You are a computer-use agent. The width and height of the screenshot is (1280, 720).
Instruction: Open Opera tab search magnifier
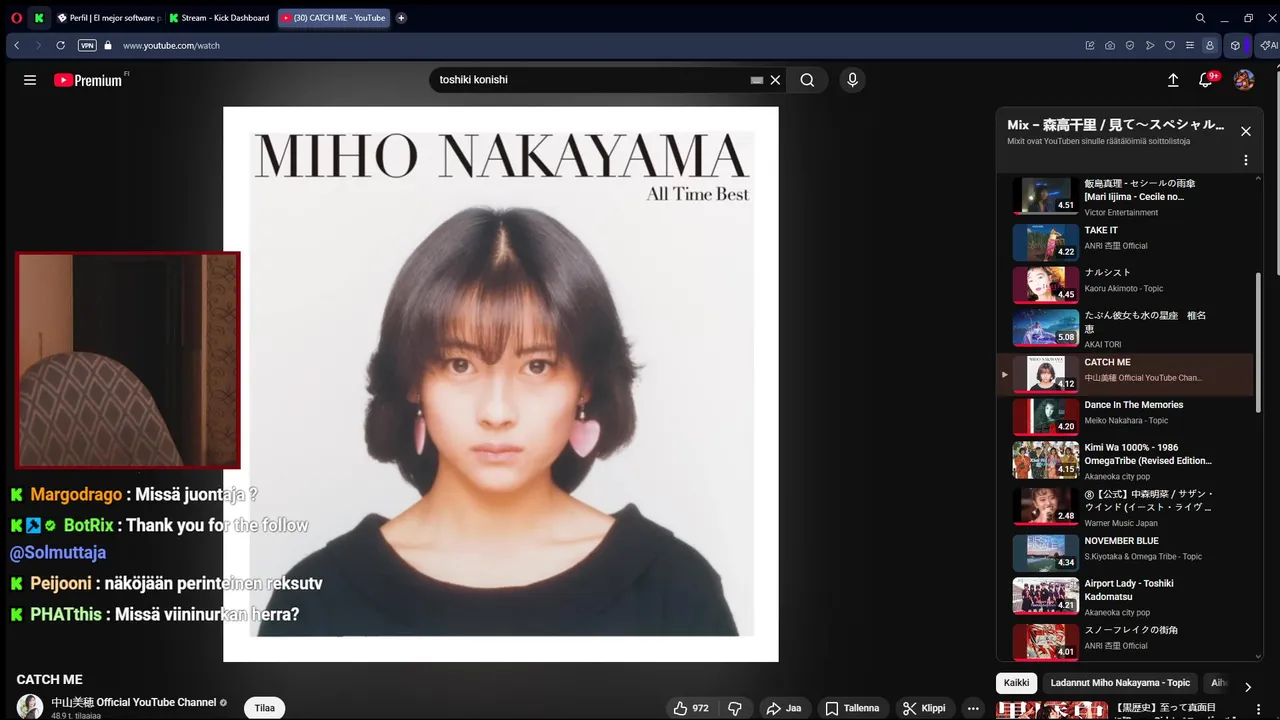point(1200,18)
